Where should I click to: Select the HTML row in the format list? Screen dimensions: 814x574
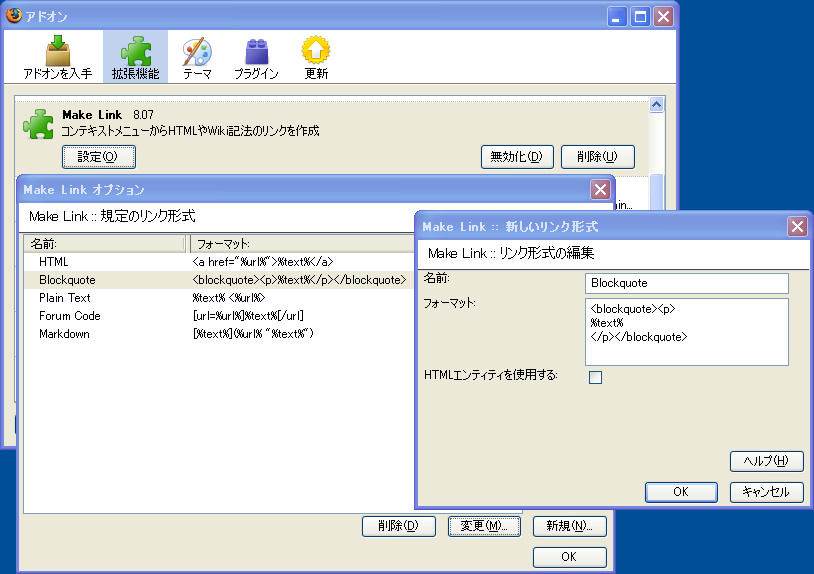[219, 262]
